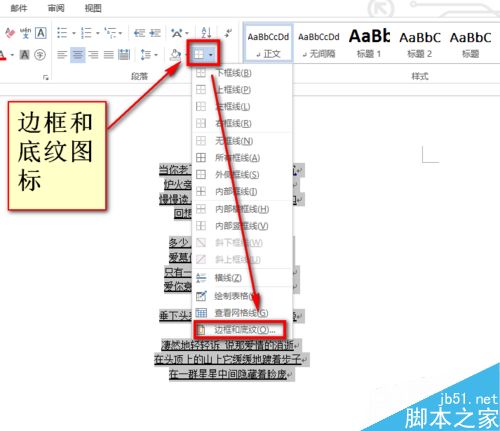Toggle align left button

(x=62, y=55)
